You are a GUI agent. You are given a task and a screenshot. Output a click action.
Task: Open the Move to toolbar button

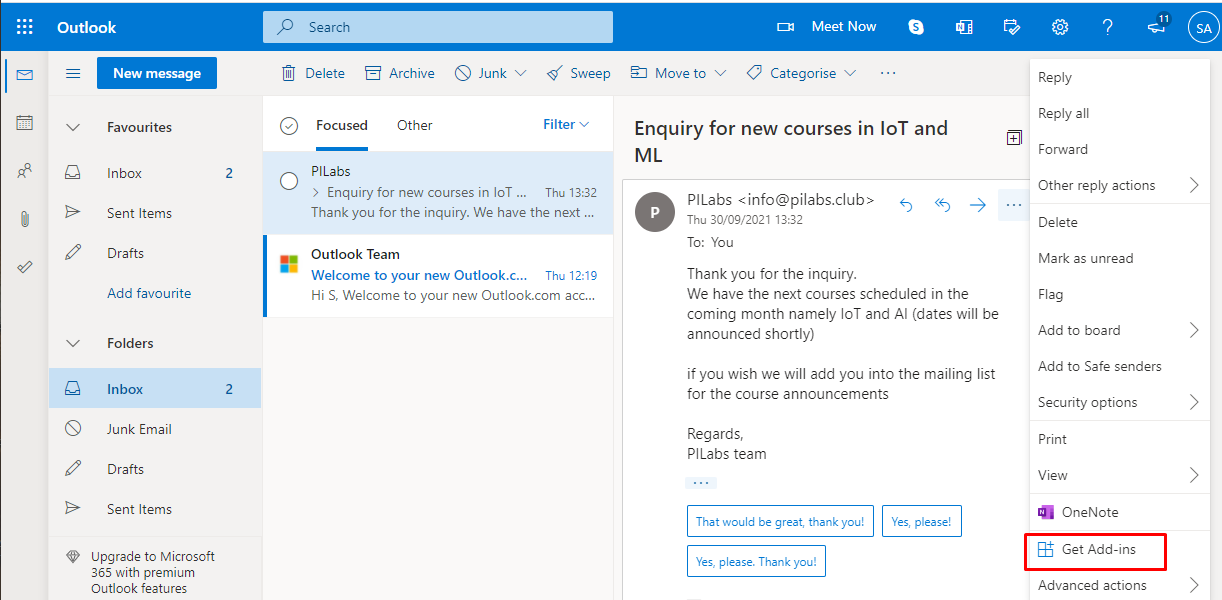pyautogui.click(x=668, y=73)
